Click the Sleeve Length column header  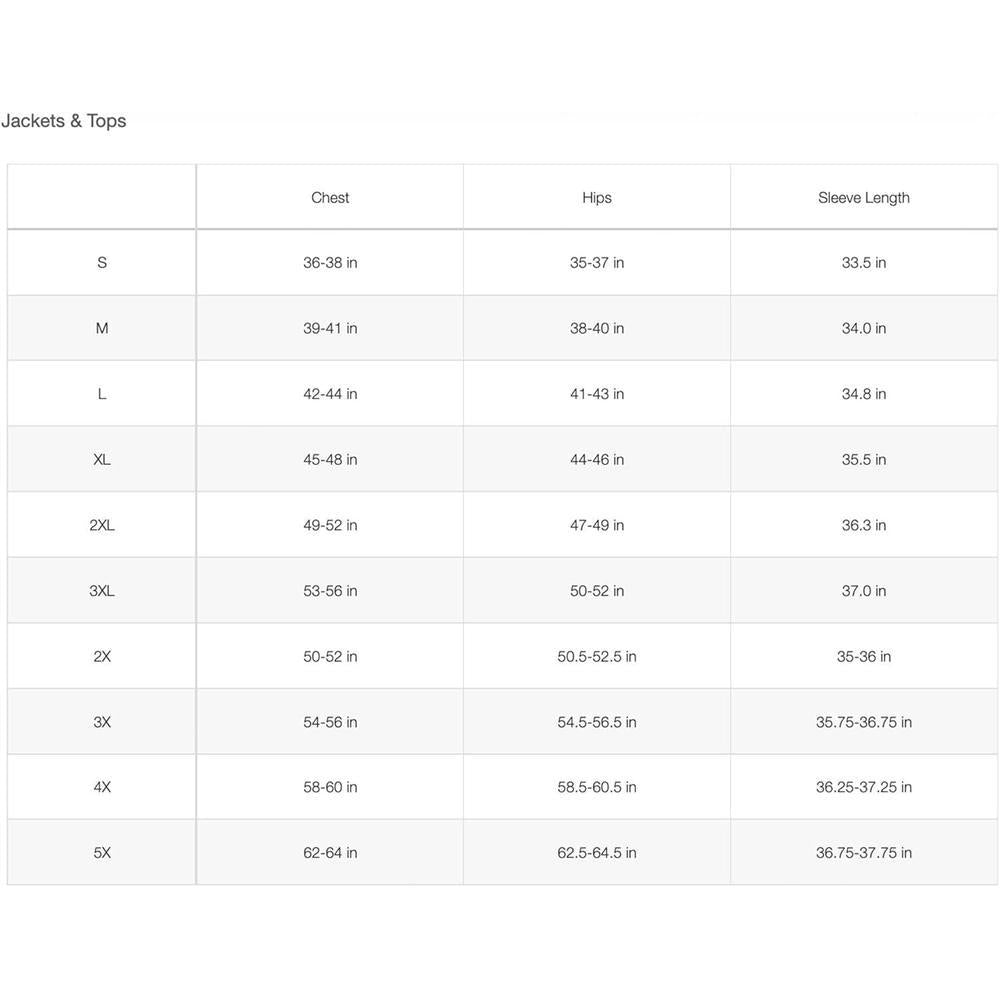(x=864, y=198)
